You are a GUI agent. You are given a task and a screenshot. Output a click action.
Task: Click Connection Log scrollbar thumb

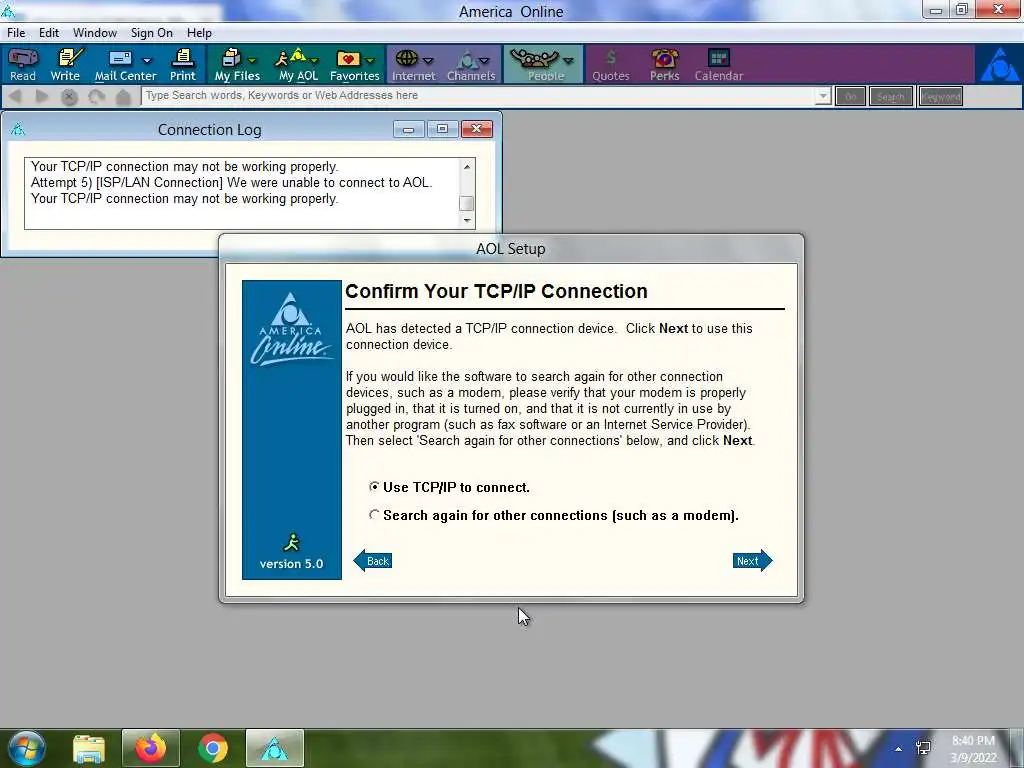[x=466, y=202]
